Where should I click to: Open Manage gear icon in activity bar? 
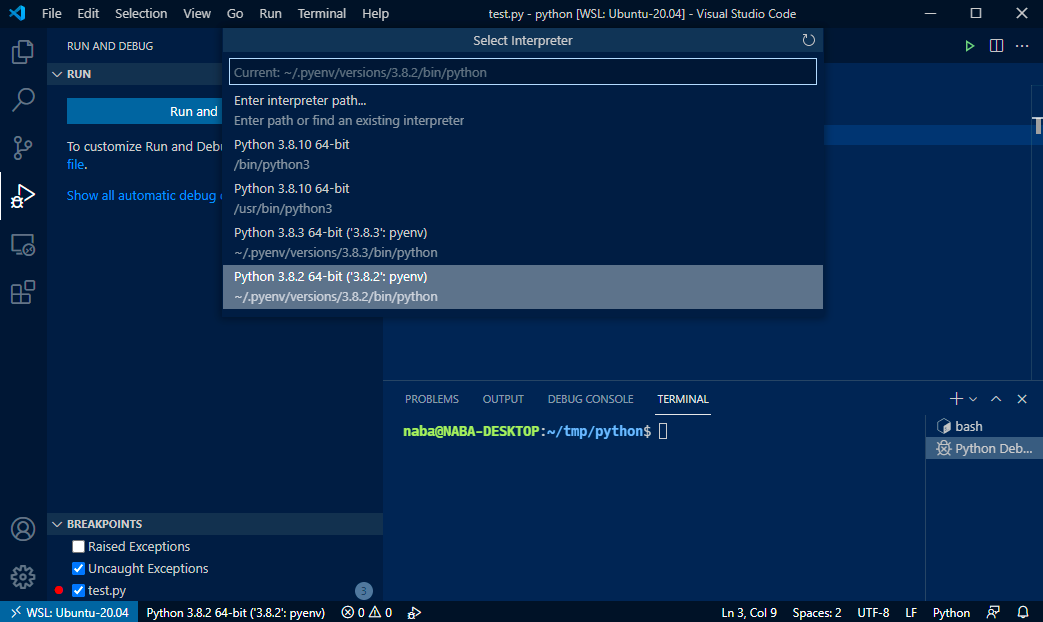[22, 577]
